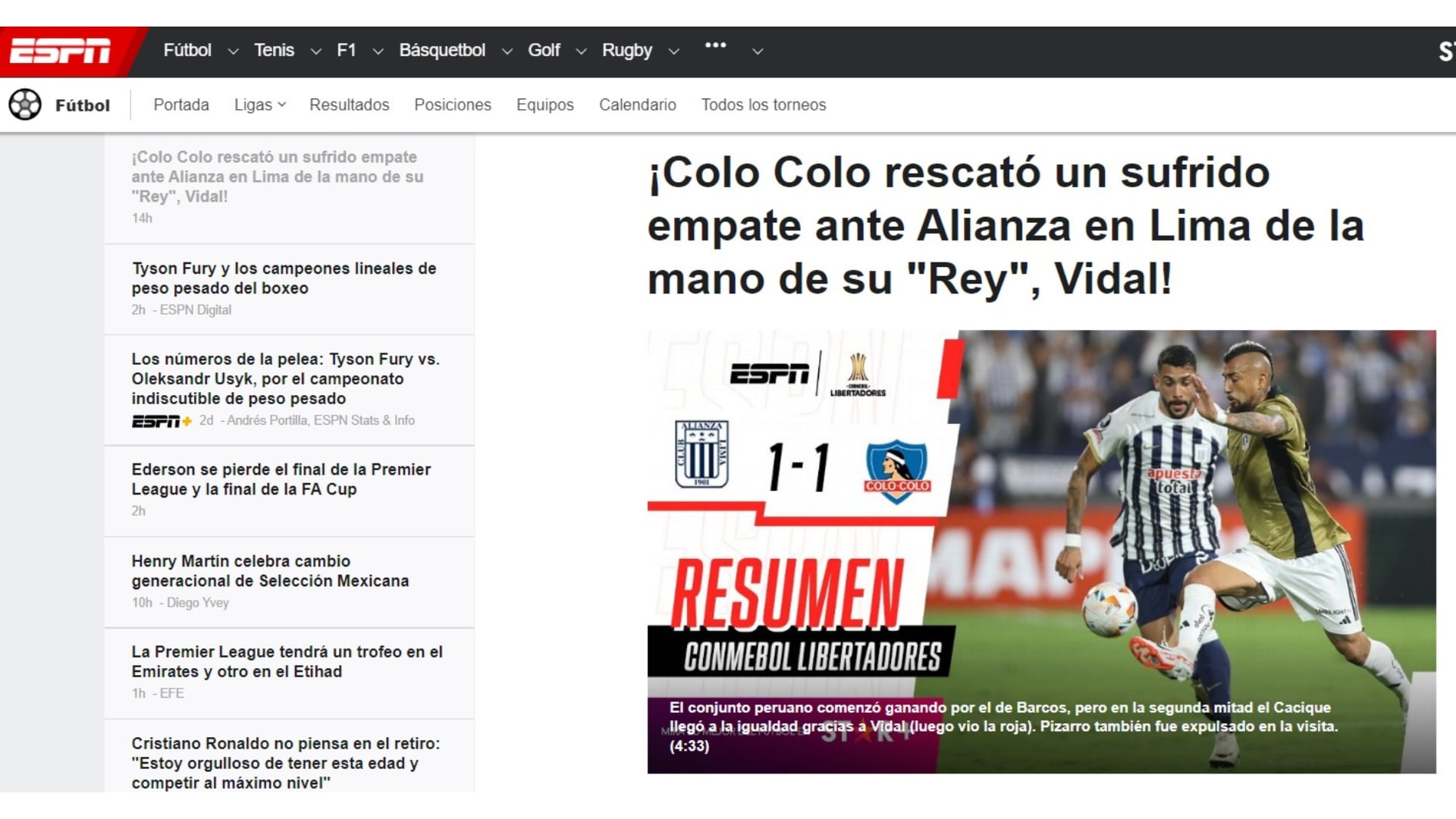
Task: Open Ederson se pierde el final article
Action: pyautogui.click(x=281, y=479)
